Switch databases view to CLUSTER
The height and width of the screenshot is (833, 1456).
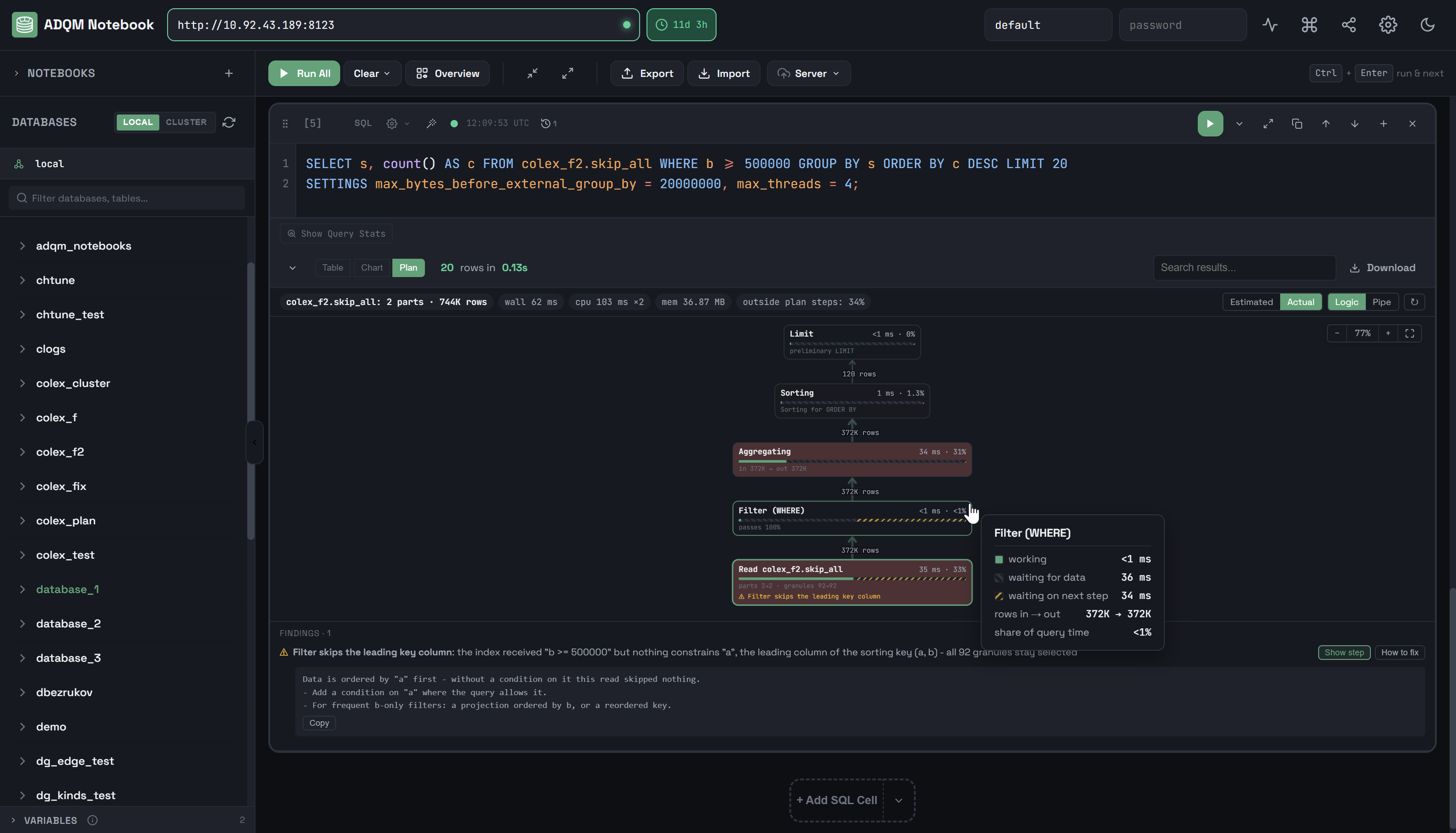(186, 122)
